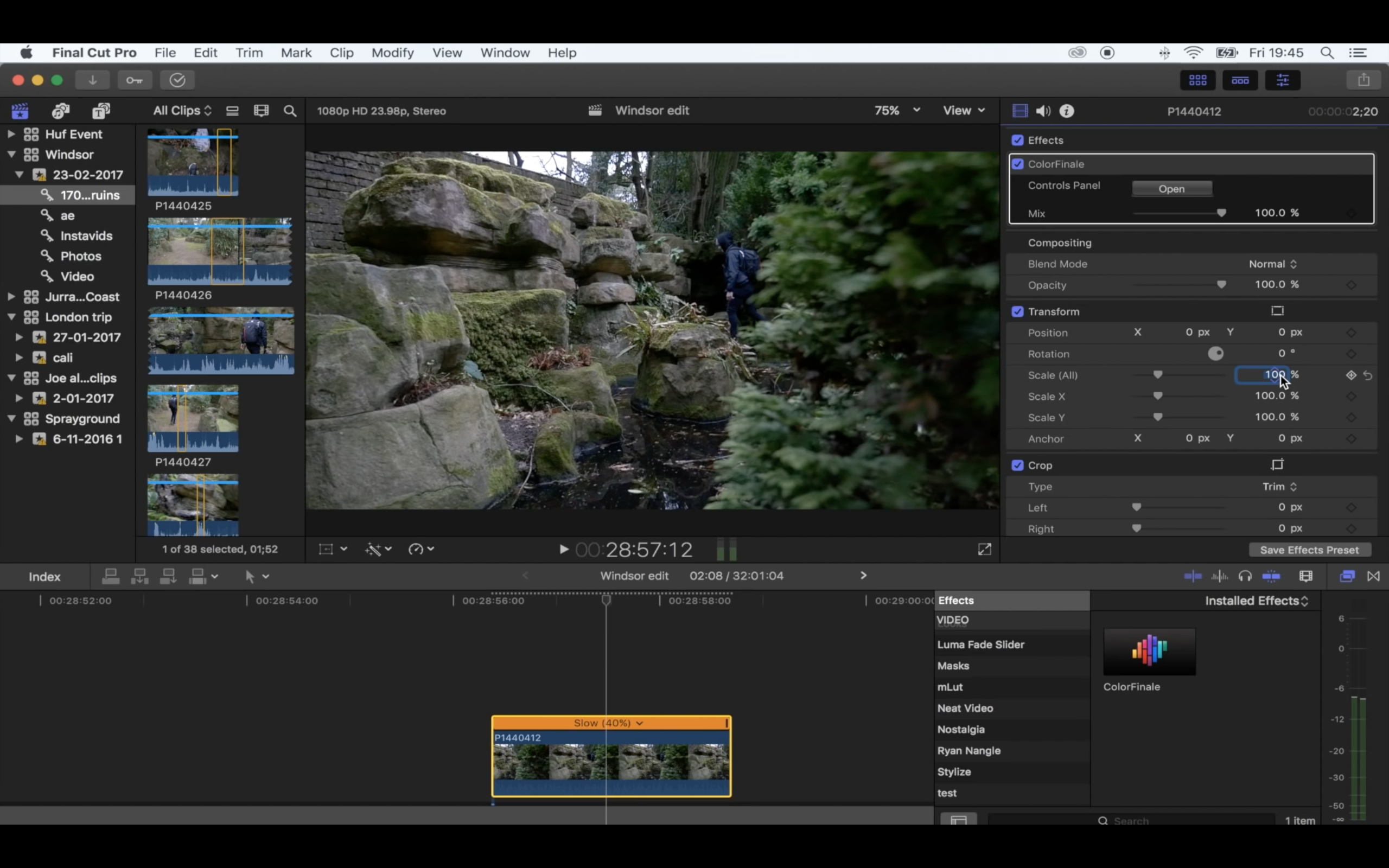
Task: Open the keyword editor key icon
Action: pyautogui.click(x=135, y=80)
